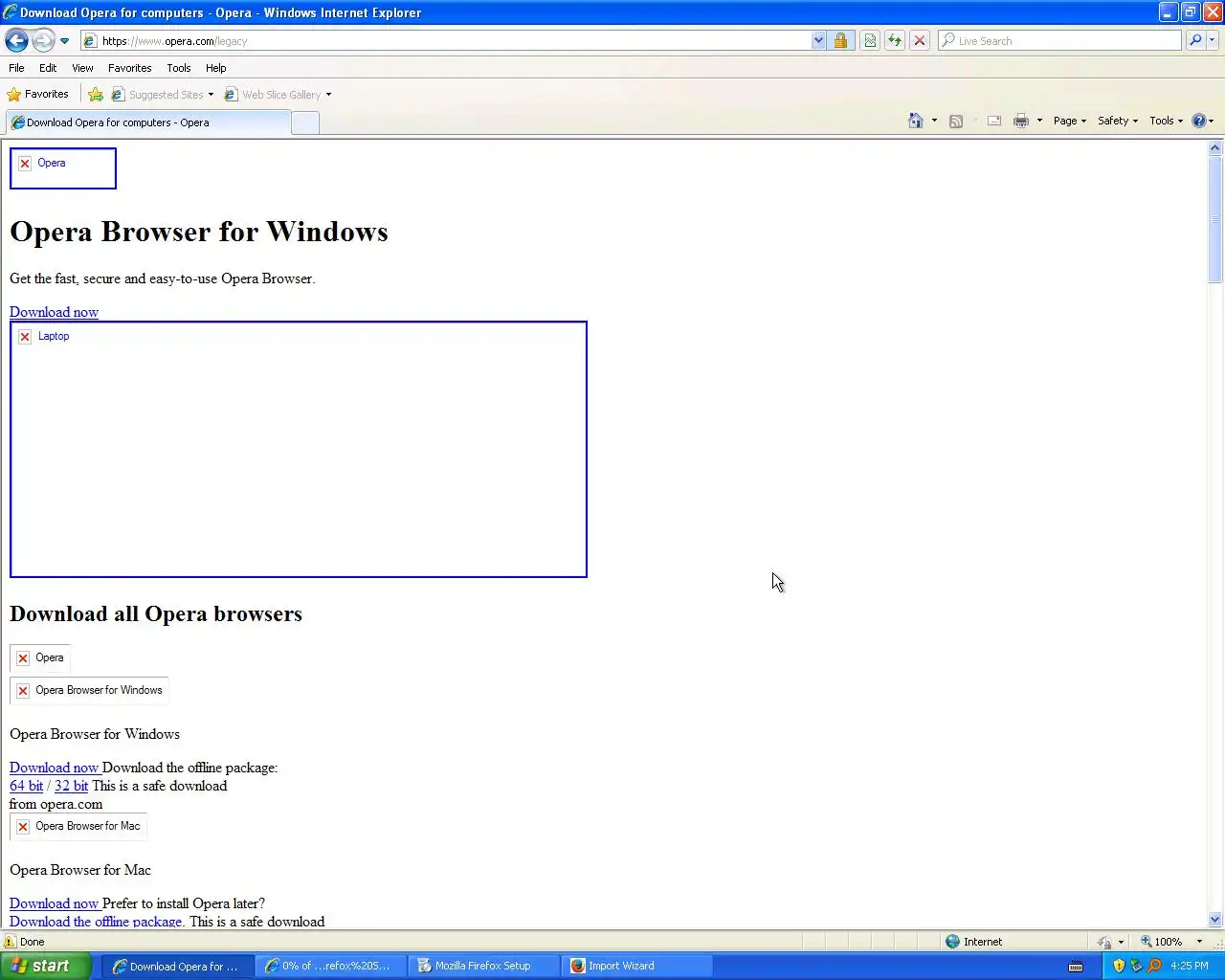Click the Download now link for Mac
This screenshot has width=1225, height=980.
(x=54, y=903)
